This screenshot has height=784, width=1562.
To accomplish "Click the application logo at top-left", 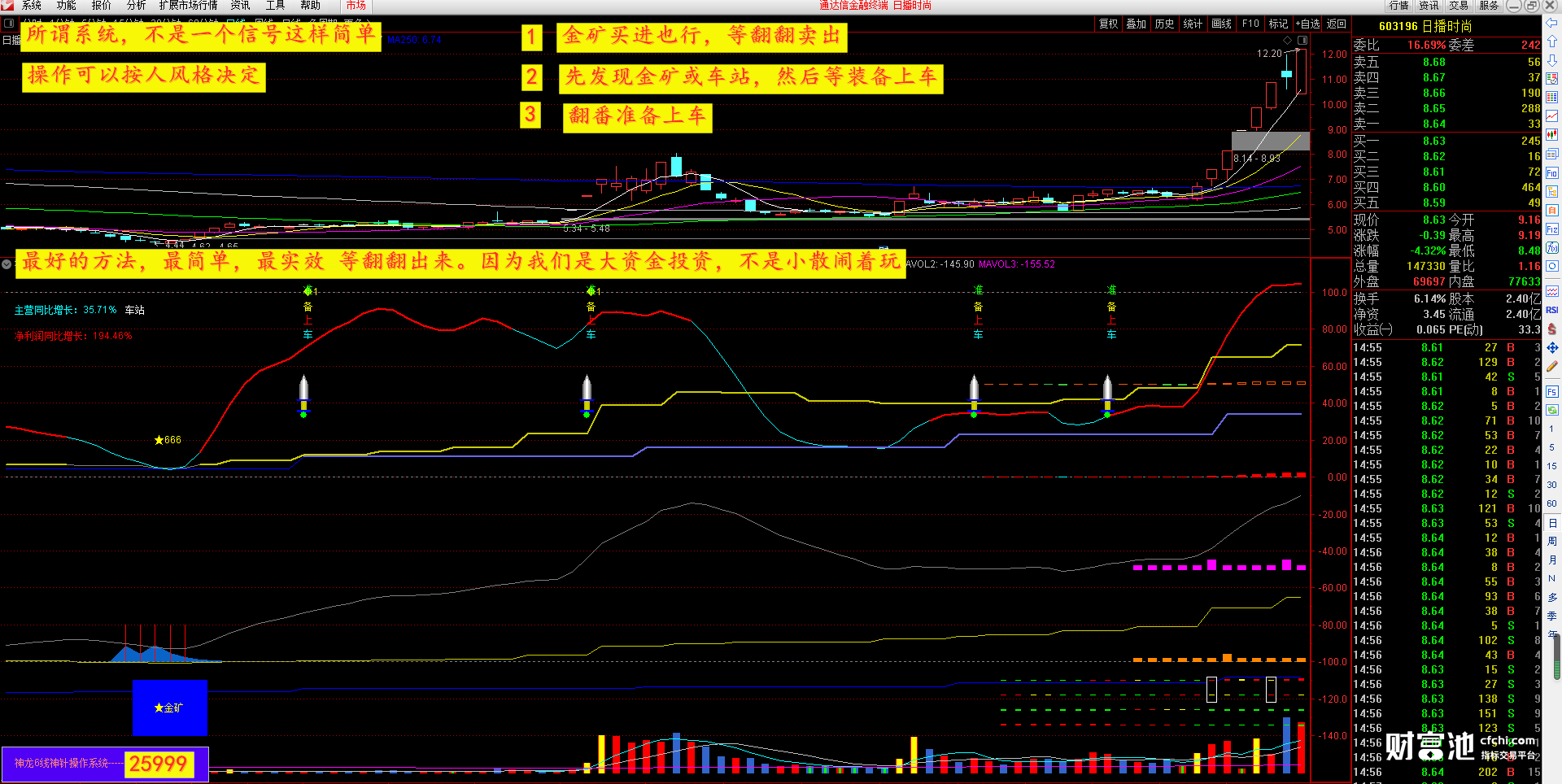I will pos(7,6).
